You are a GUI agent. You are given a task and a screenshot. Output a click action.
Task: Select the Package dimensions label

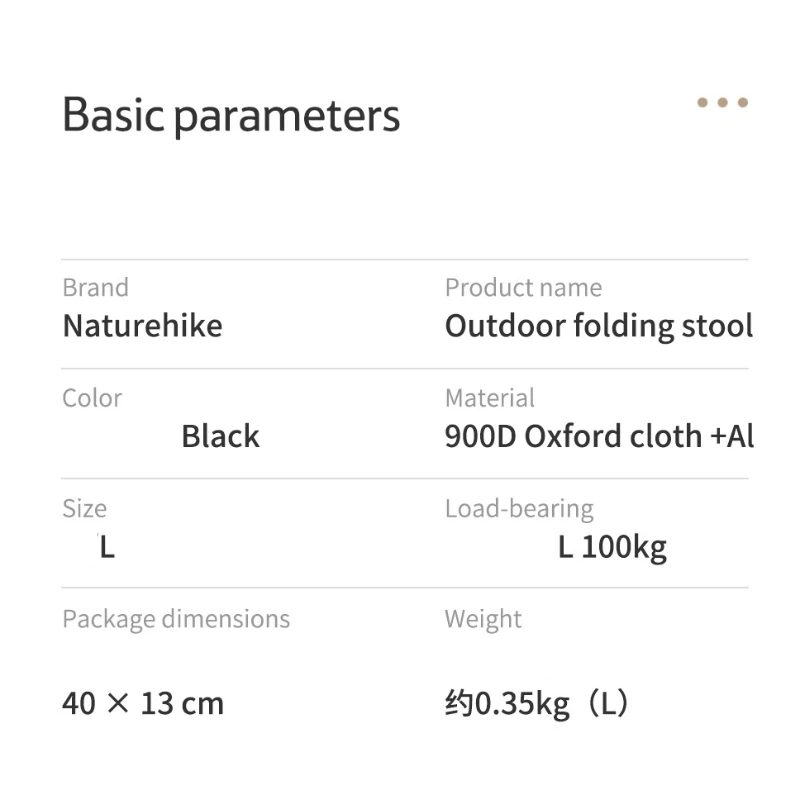click(176, 619)
